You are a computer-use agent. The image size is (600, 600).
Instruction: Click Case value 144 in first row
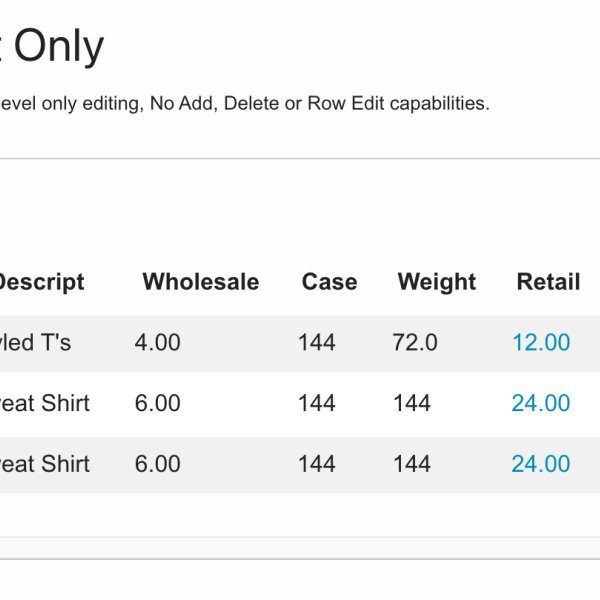tap(316, 343)
